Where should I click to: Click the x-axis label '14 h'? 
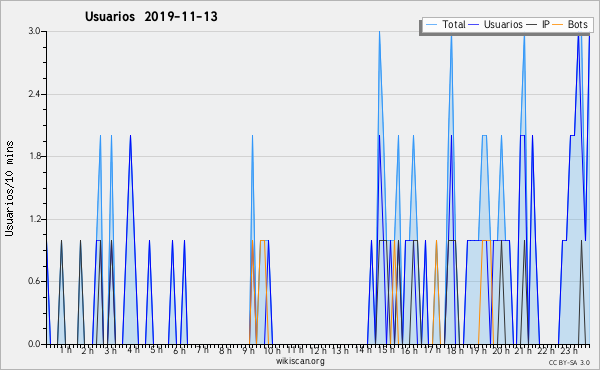(x=363, y=350)
